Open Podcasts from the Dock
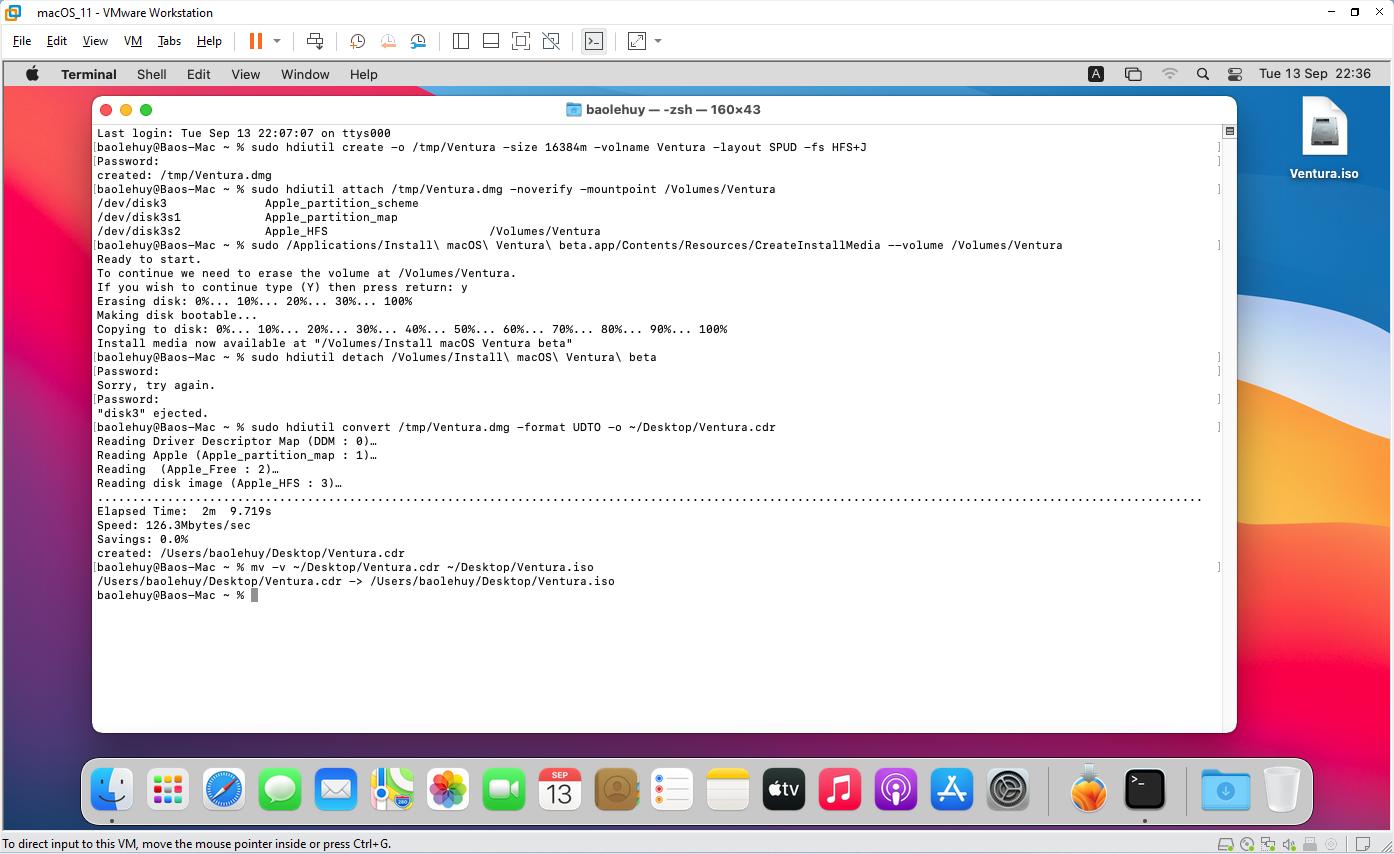This screenshot has width=1394, height=854. (x=896, y=791)
